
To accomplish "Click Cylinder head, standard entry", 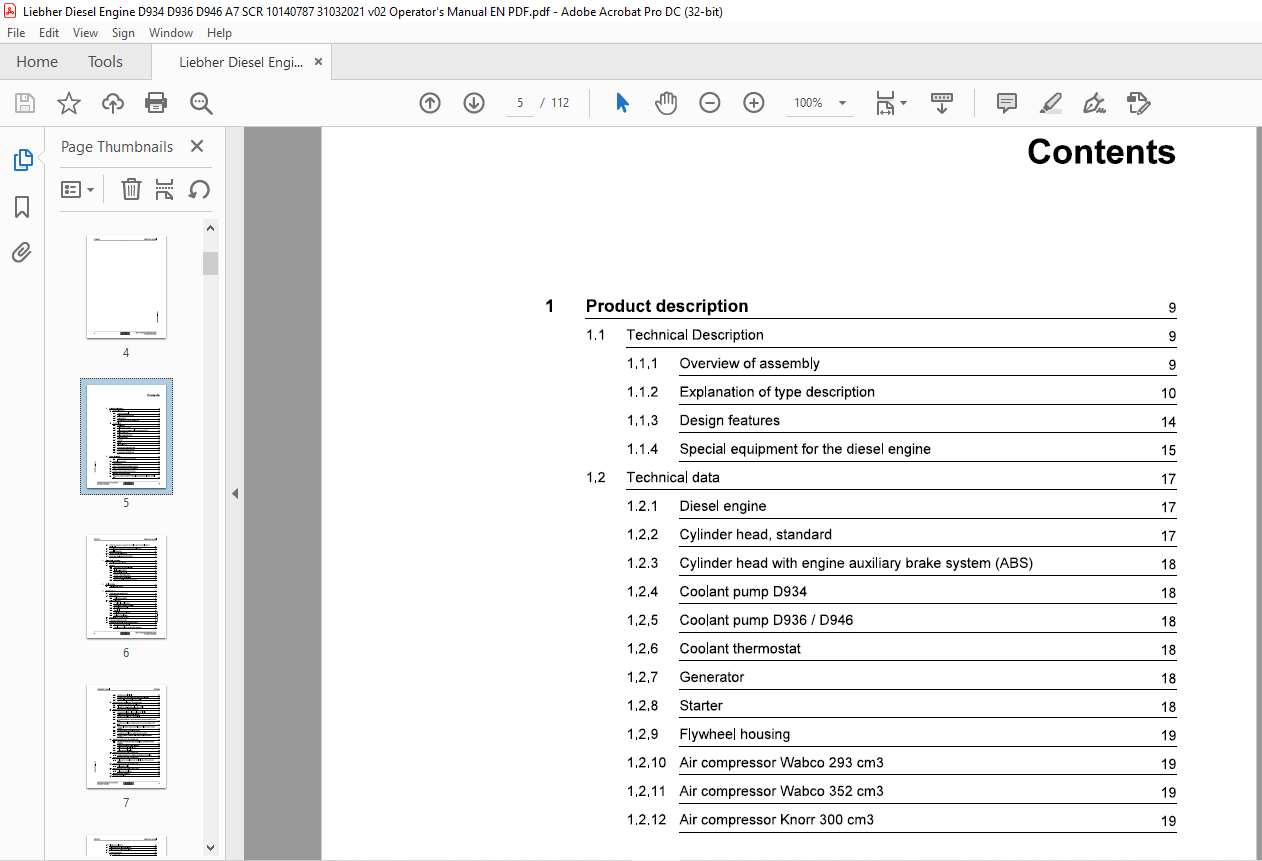I will pos(755,534).
